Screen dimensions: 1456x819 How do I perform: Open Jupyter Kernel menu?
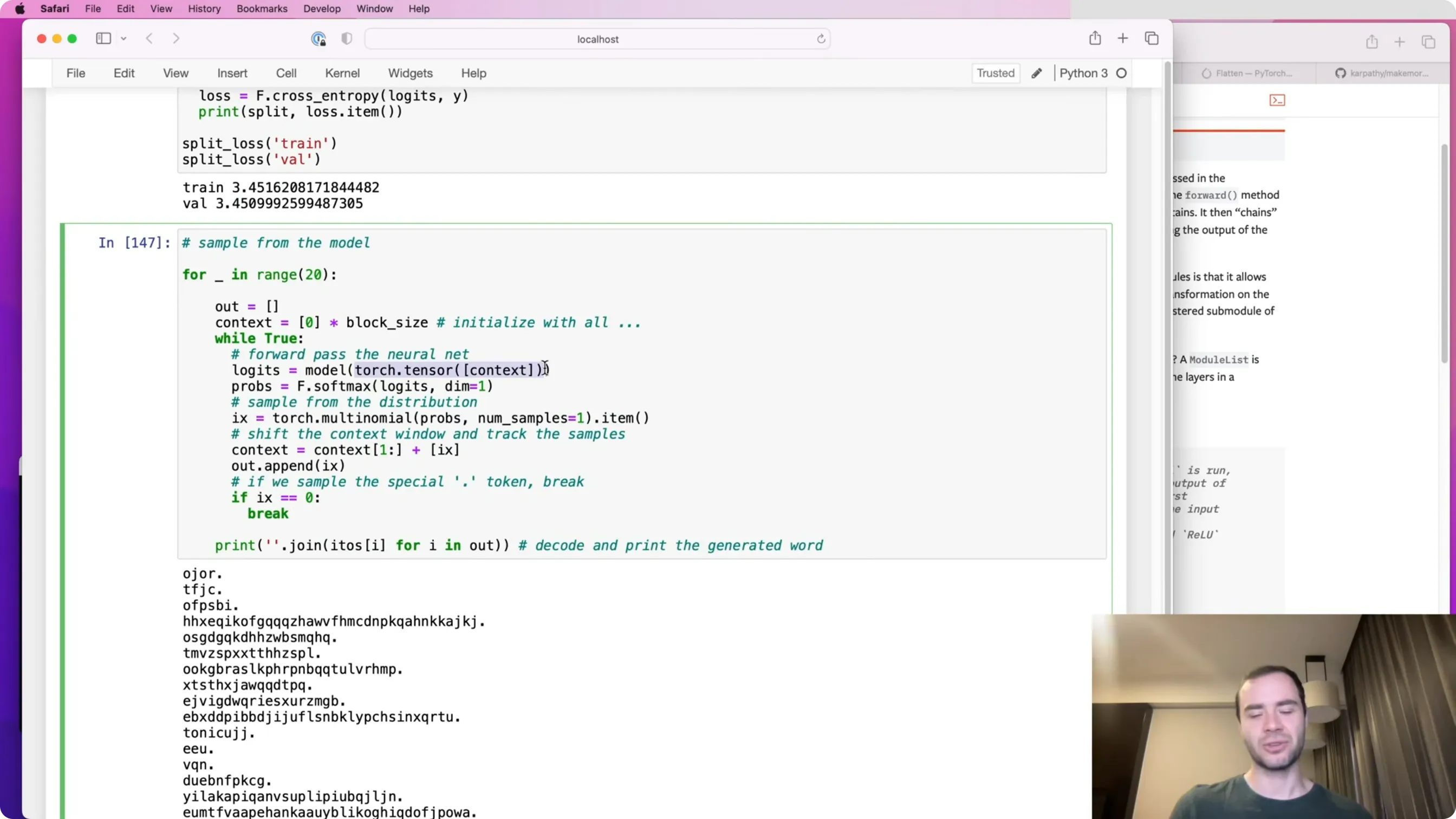click(342, 73)
